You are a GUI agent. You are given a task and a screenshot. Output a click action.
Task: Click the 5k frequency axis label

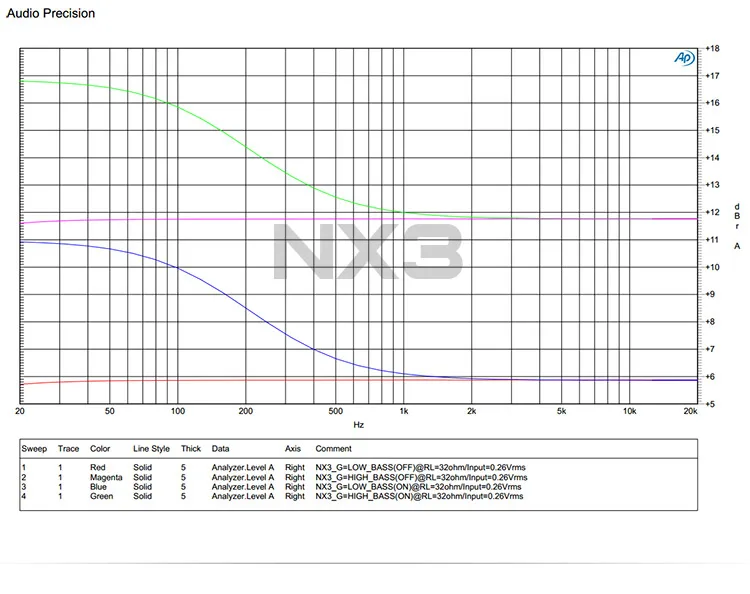[562, 411]
